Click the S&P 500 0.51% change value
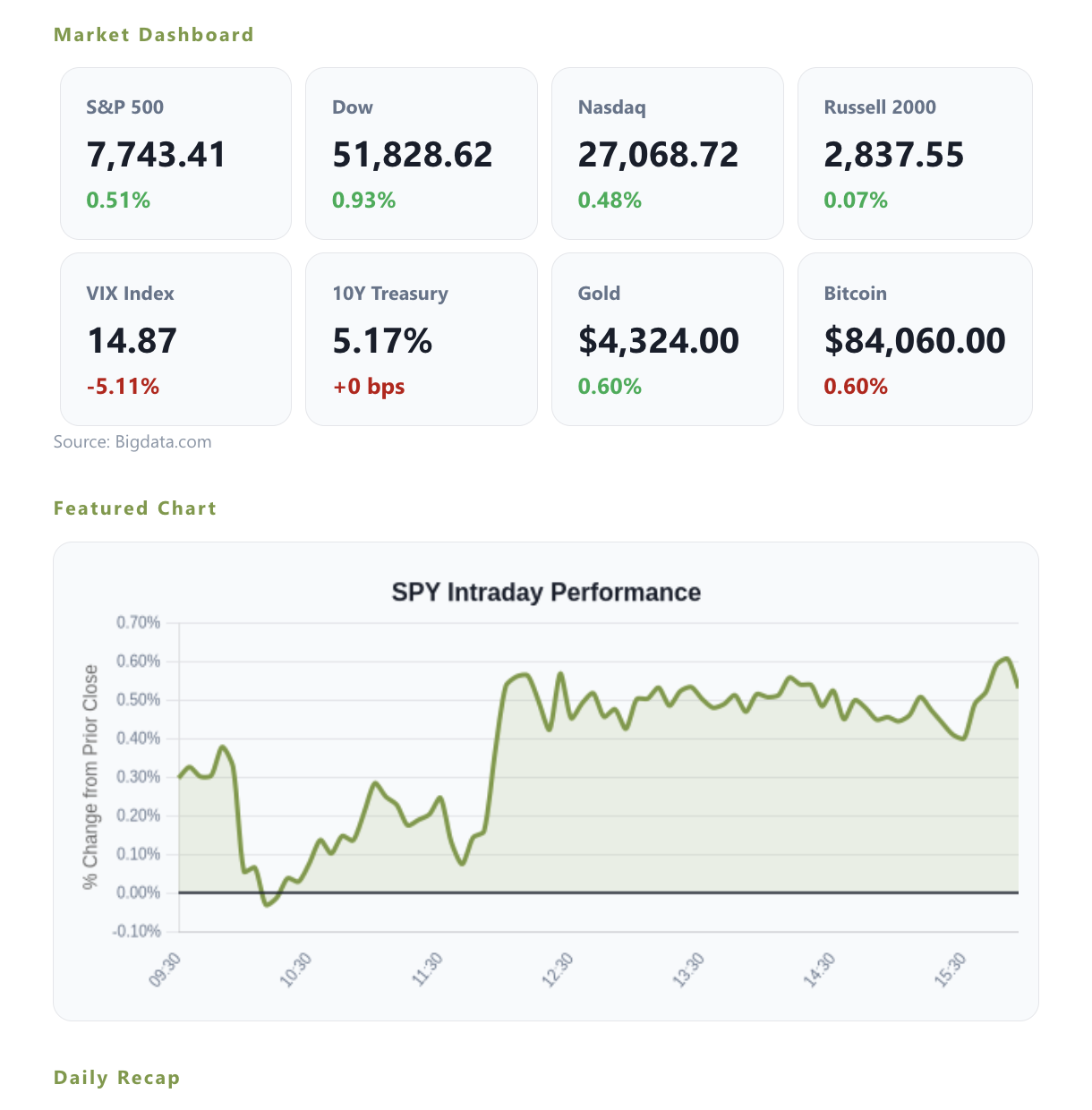 point(118,201)
